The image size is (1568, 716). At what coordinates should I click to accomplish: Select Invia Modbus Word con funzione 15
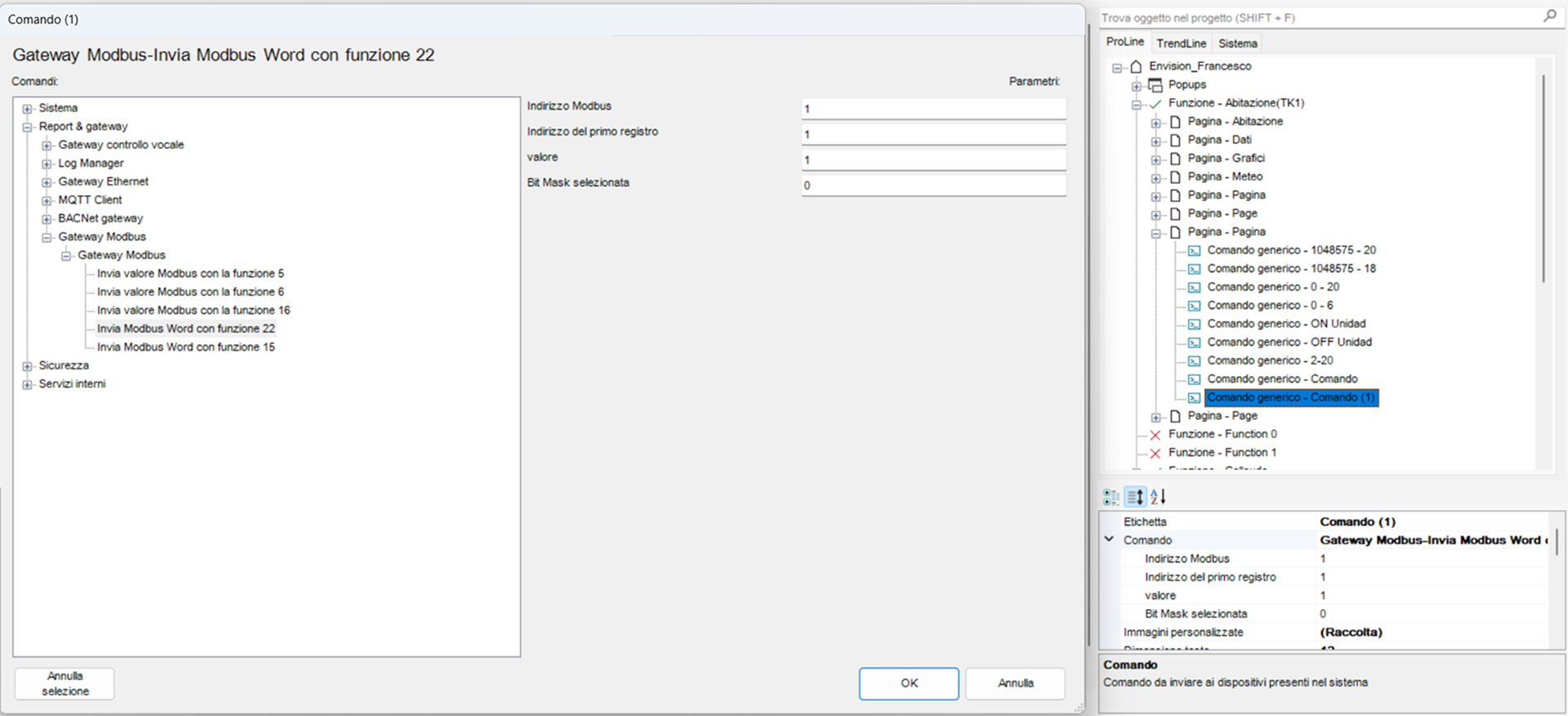coord(185,347)
